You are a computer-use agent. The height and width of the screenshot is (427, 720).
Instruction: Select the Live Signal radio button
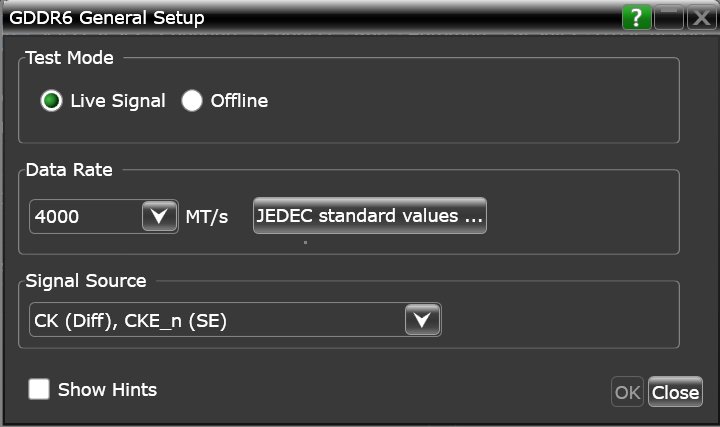52,101
